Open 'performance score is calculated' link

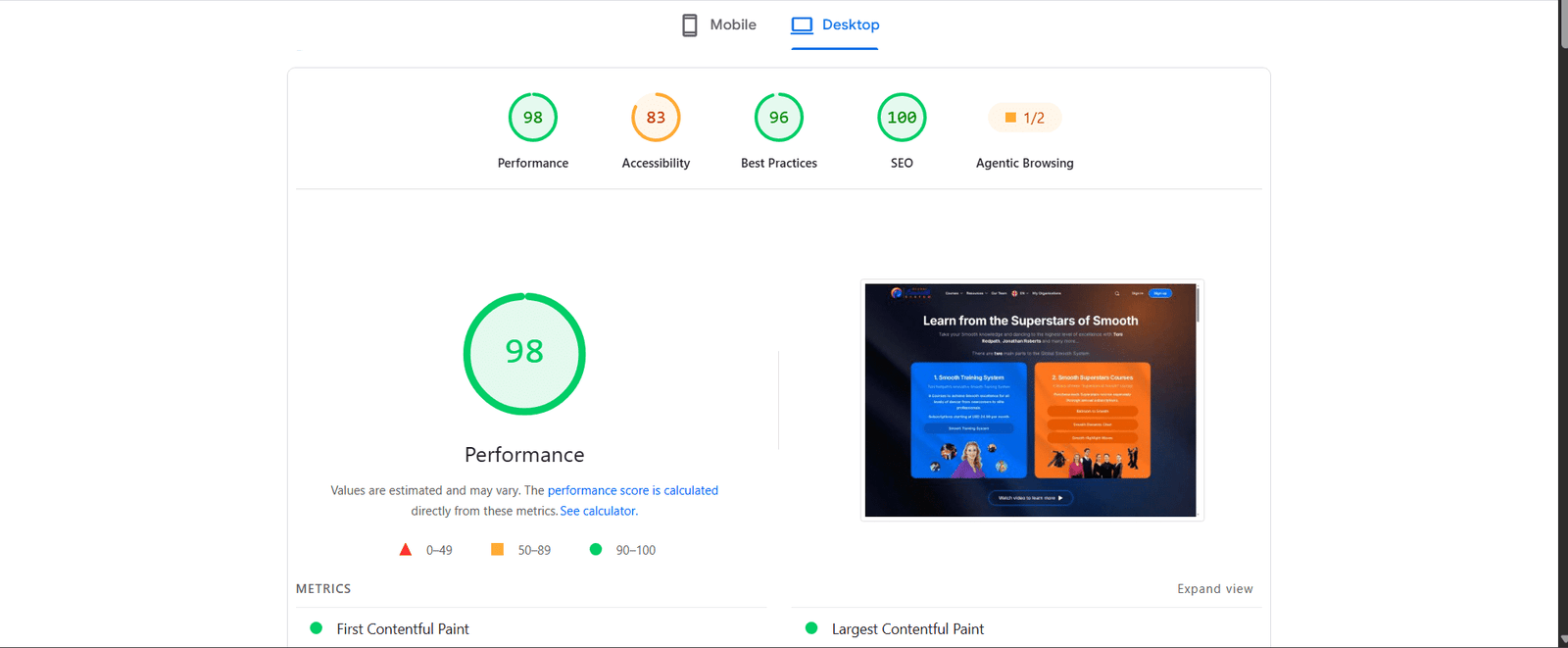pyautogui.click(x=633, y=490)
